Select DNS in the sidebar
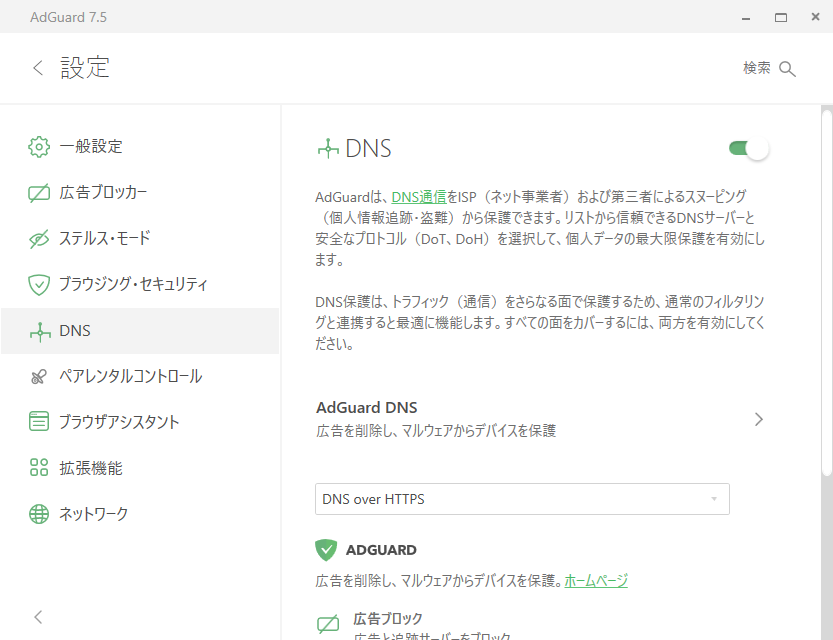This screenshot has width=833, height=640. pos(140,331)
